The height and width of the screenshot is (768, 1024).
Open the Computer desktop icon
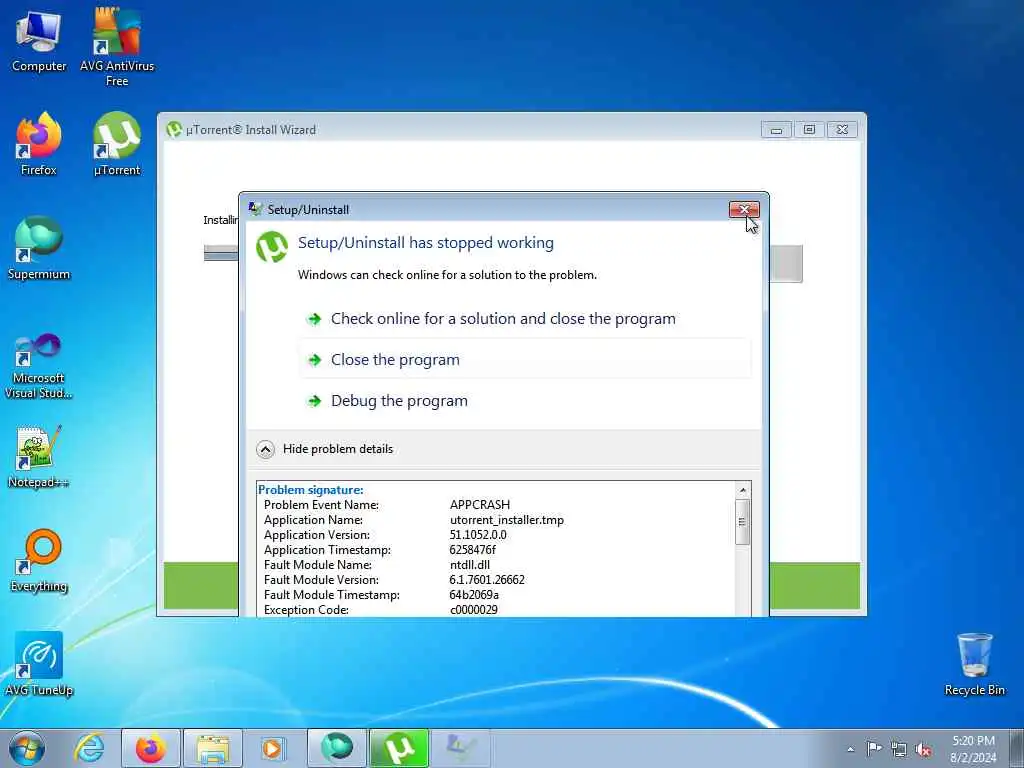click(39, 40)
